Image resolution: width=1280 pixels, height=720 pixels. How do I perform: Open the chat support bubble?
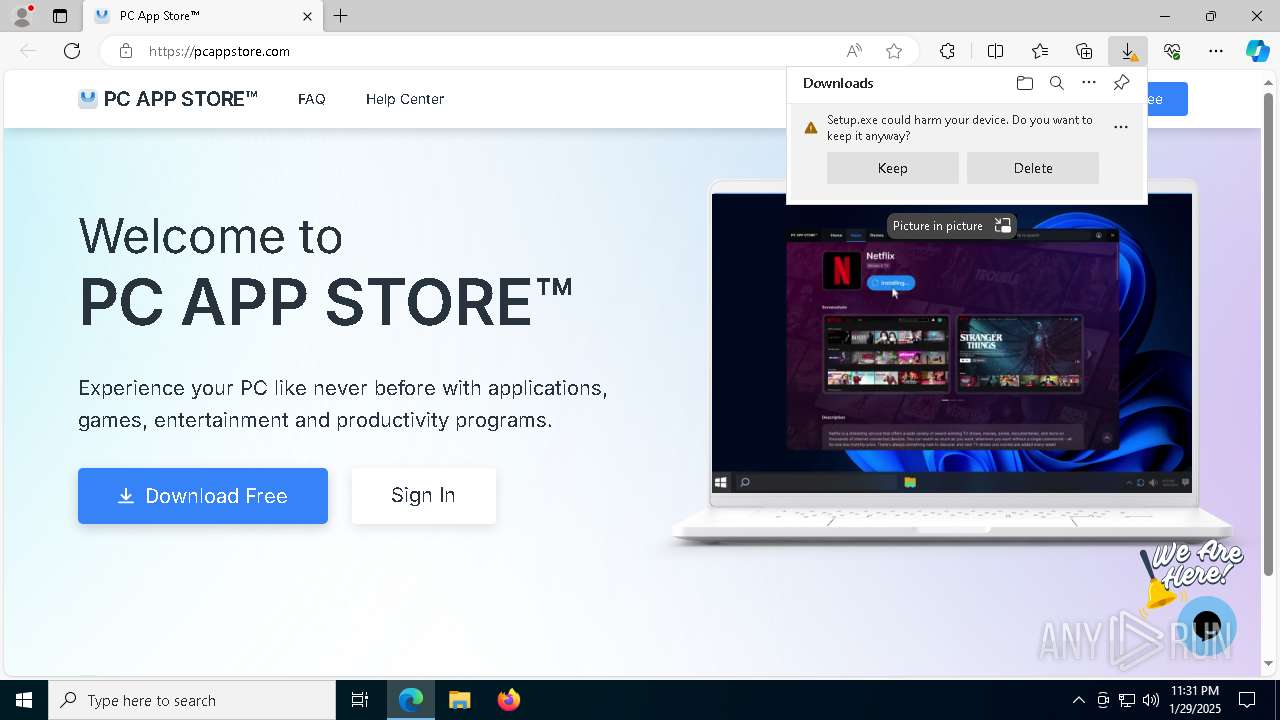click(x=1207, y=626)
